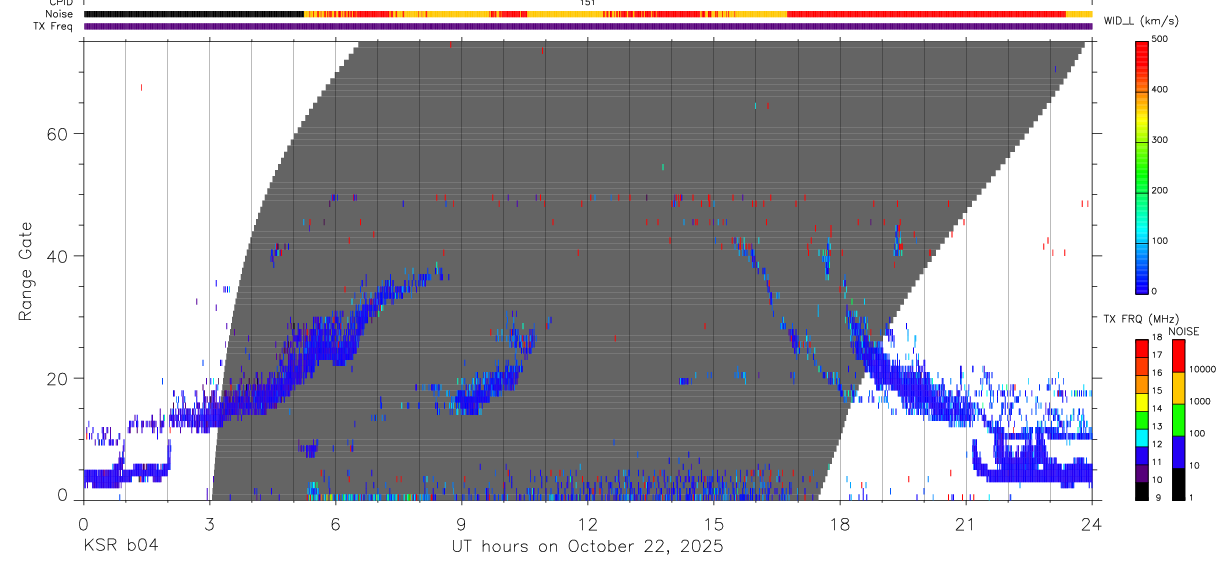This screenshot has height=567, width=1228.
Task: Click the cyan segment of TX FRQ colorbar
Action: 1141,436
